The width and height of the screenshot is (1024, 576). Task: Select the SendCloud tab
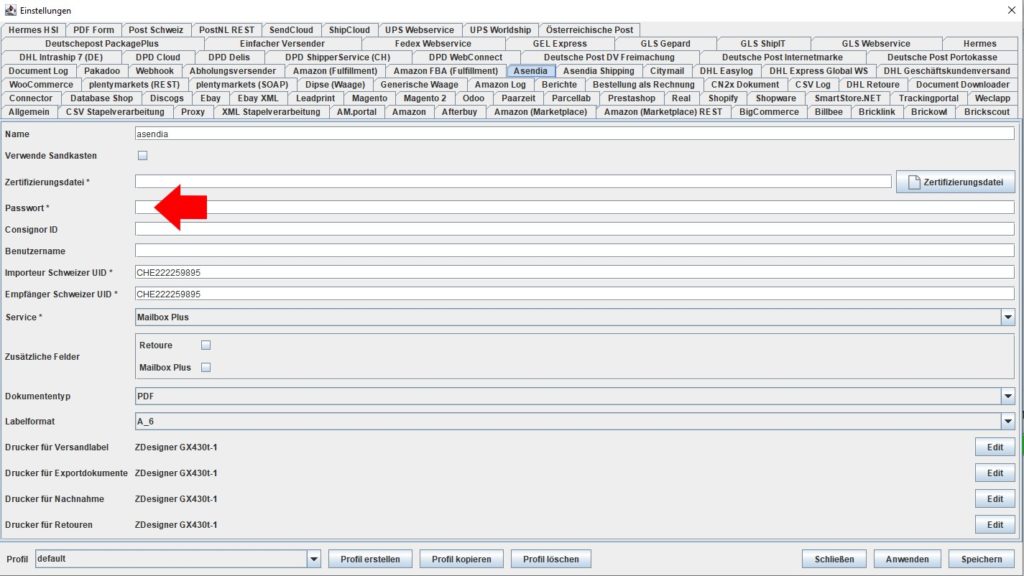tap(291, 29)
